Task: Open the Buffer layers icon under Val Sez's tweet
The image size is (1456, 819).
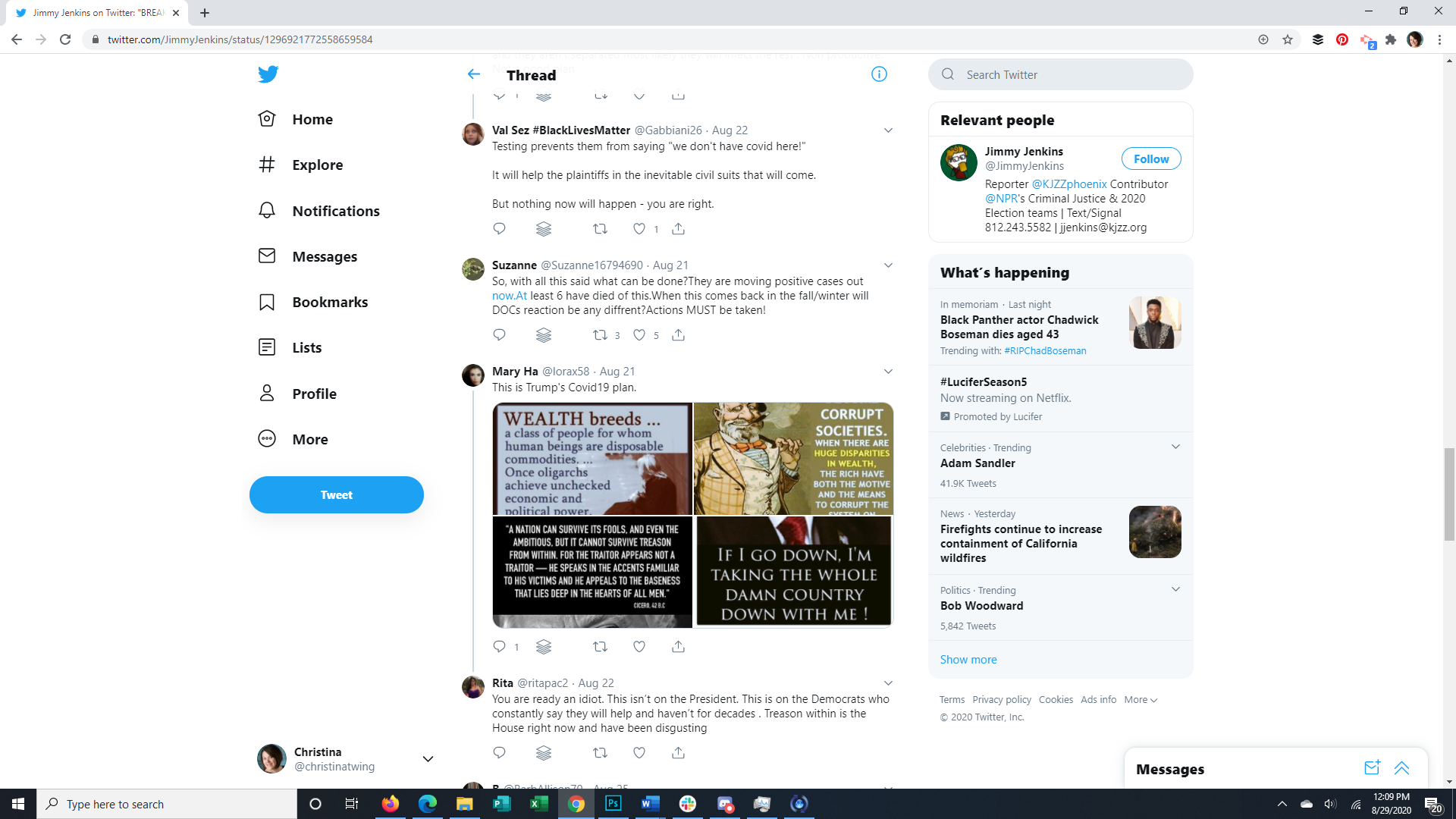Action: click(x=544, y=229)
